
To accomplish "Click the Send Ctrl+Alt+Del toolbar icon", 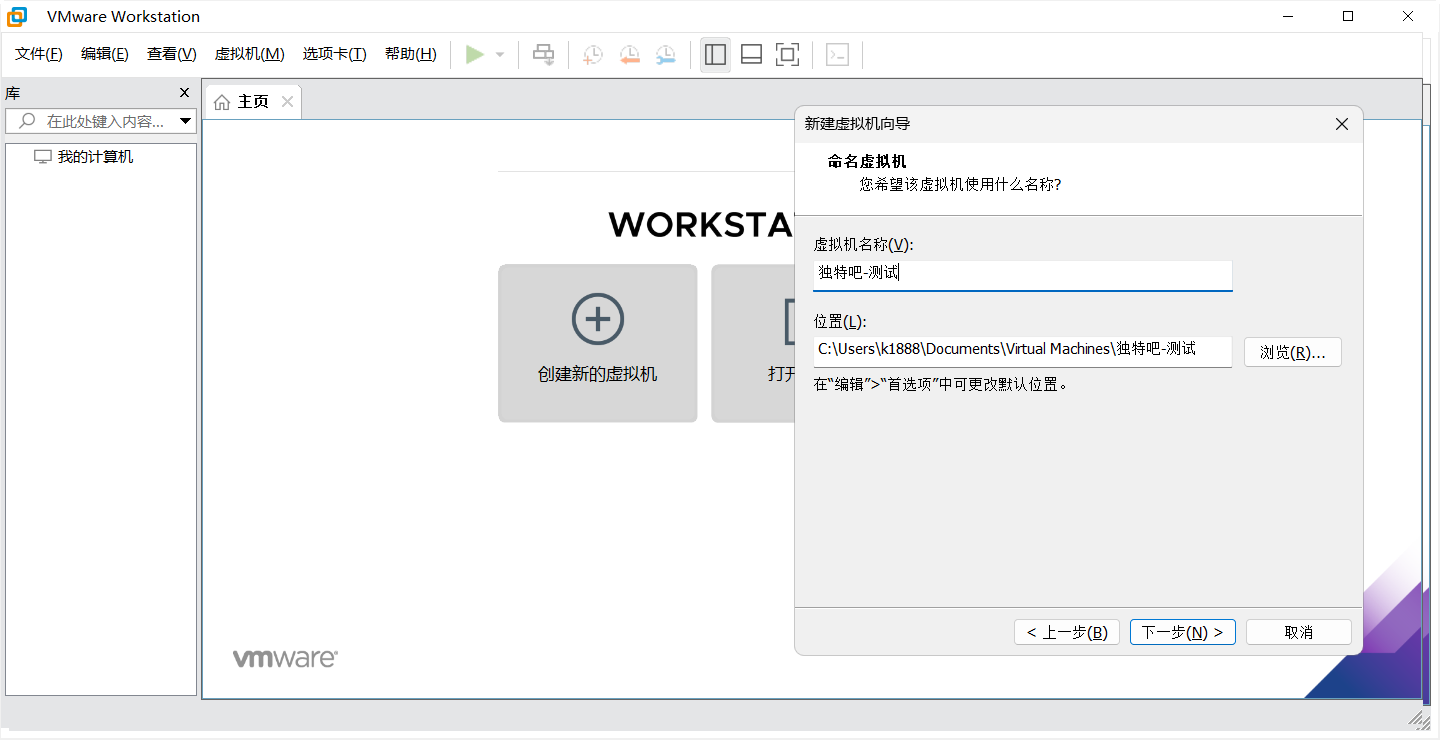I will coord(543,54).
